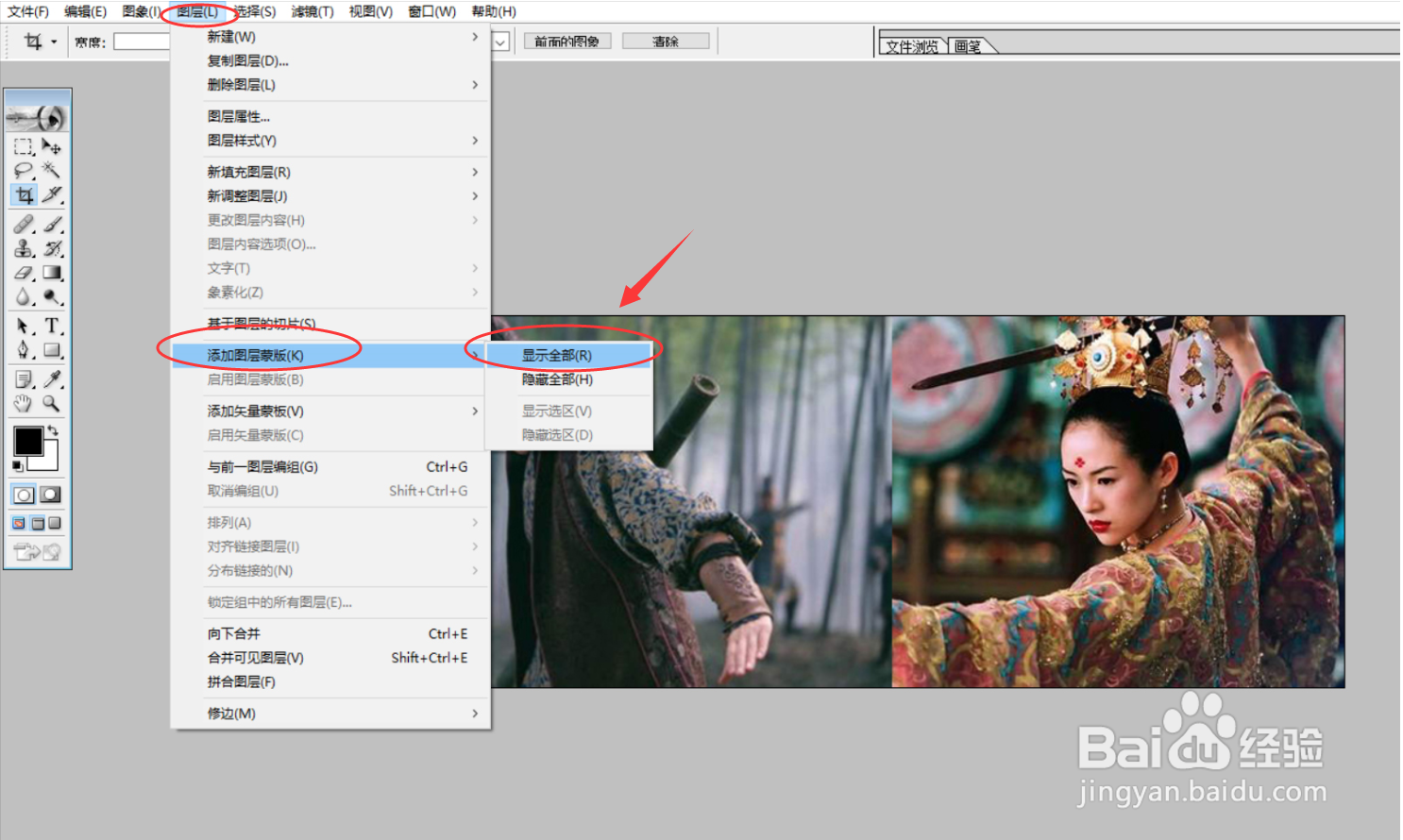Screen dimensions: 1403x840
Task: Switch to Quick Mask mode
Action: [x=51, y=495]
